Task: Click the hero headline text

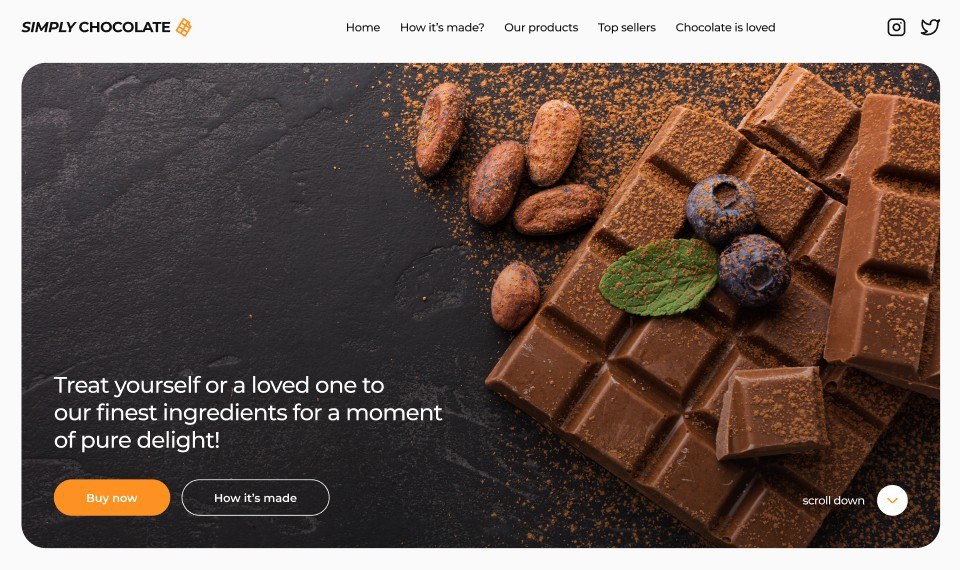Action: 248,413
